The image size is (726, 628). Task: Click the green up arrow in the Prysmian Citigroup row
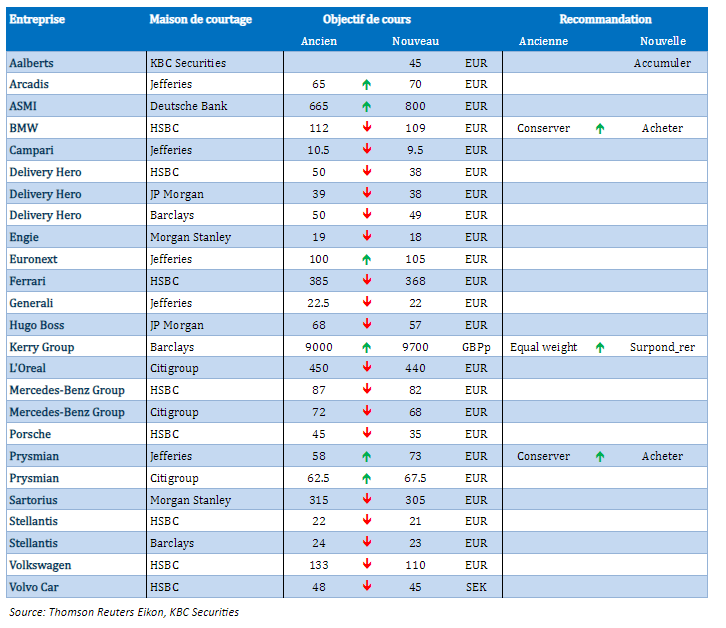point(367,478)
